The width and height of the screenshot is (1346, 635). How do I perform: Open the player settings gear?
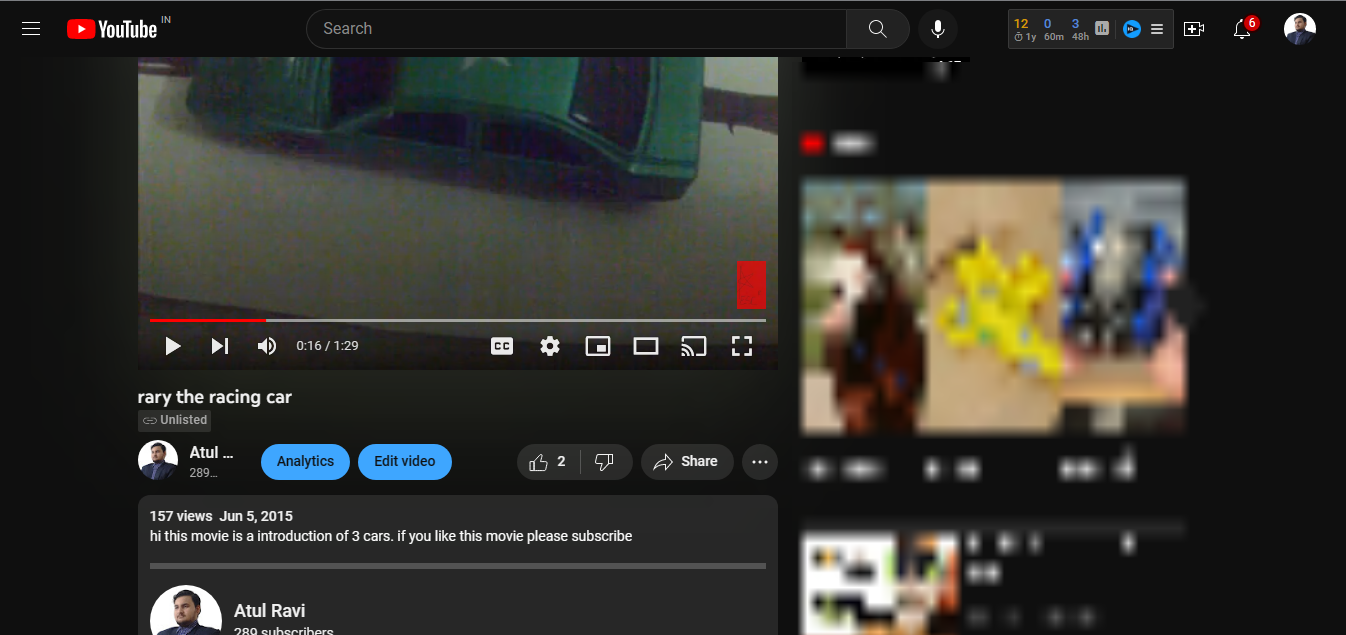[549, 346]
